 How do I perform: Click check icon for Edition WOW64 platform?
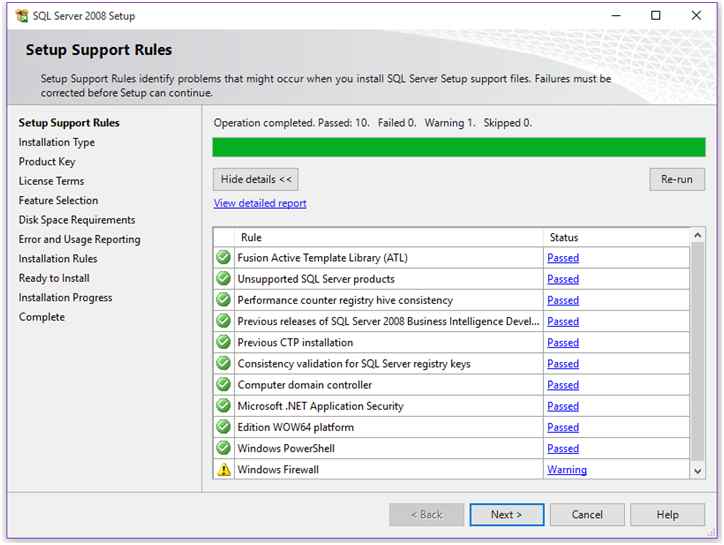[x=223, y=427]
